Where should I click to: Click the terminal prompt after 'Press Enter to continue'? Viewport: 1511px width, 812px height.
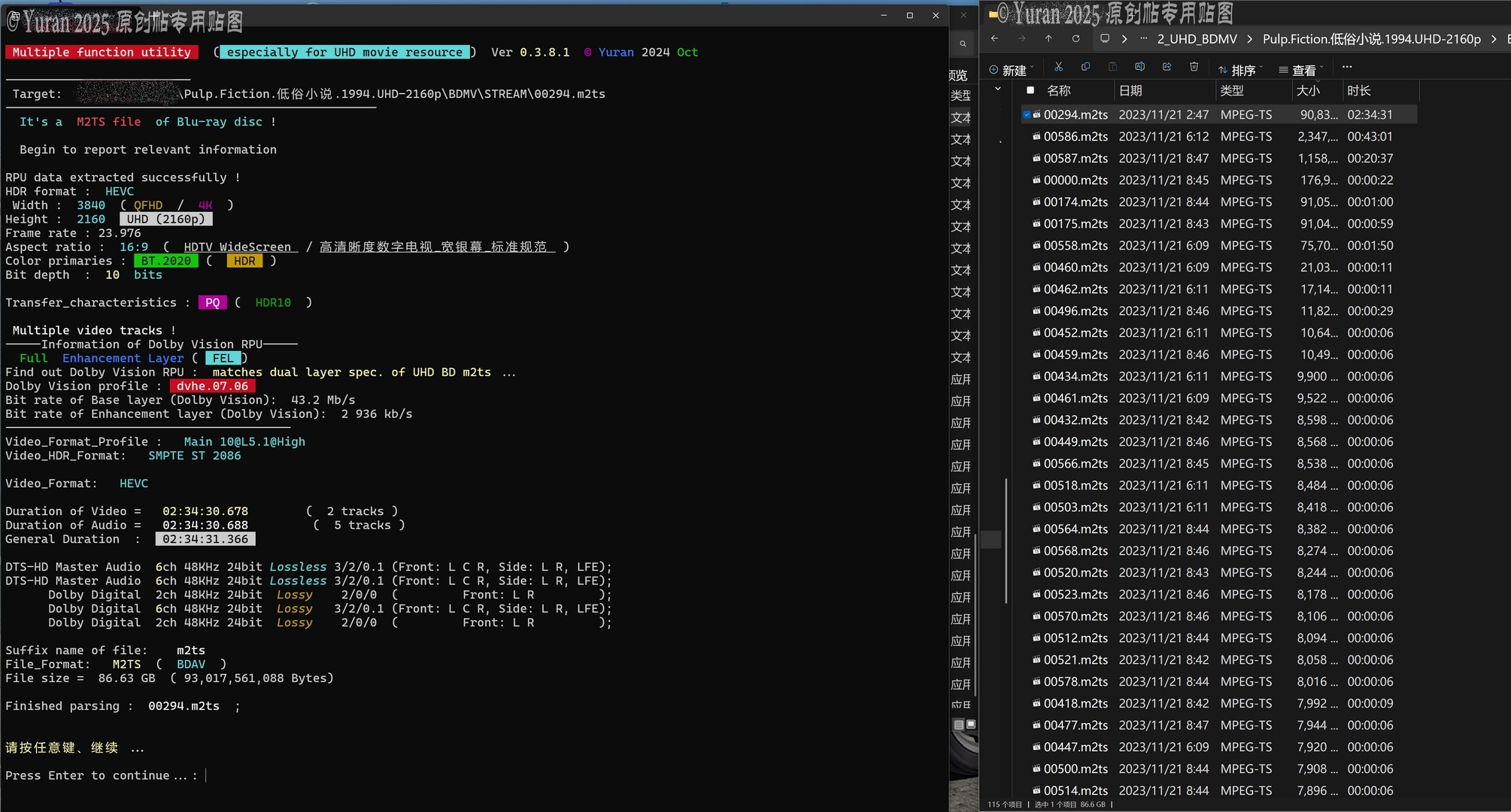click(x=205, y=776)
